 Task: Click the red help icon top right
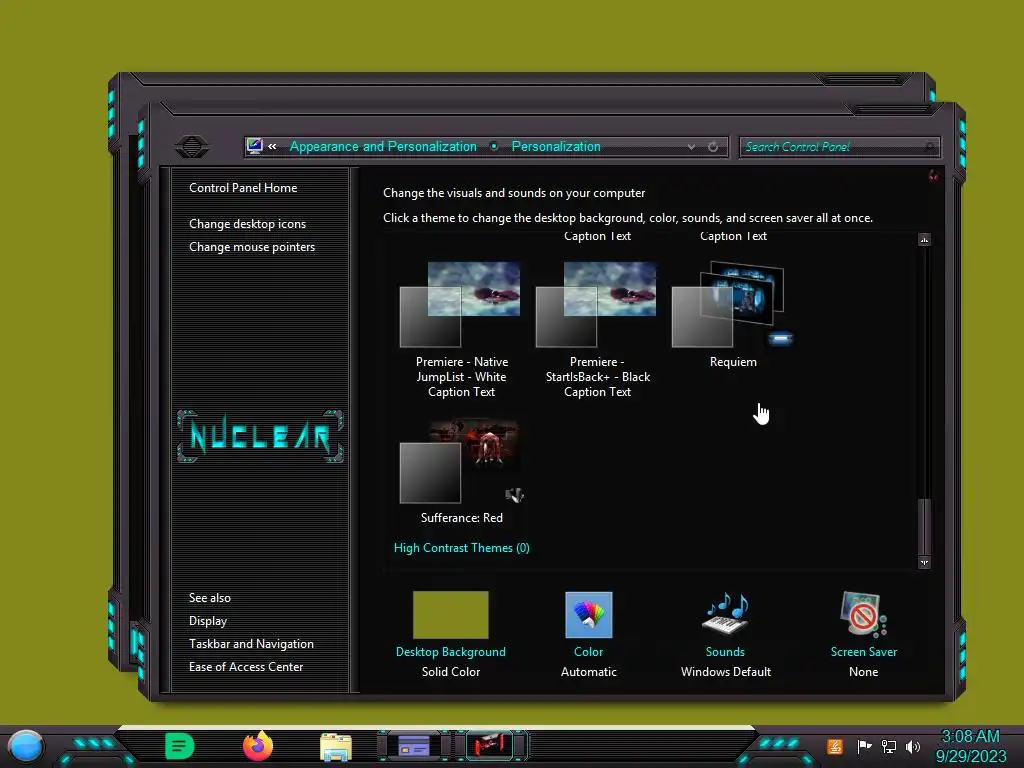933,176
